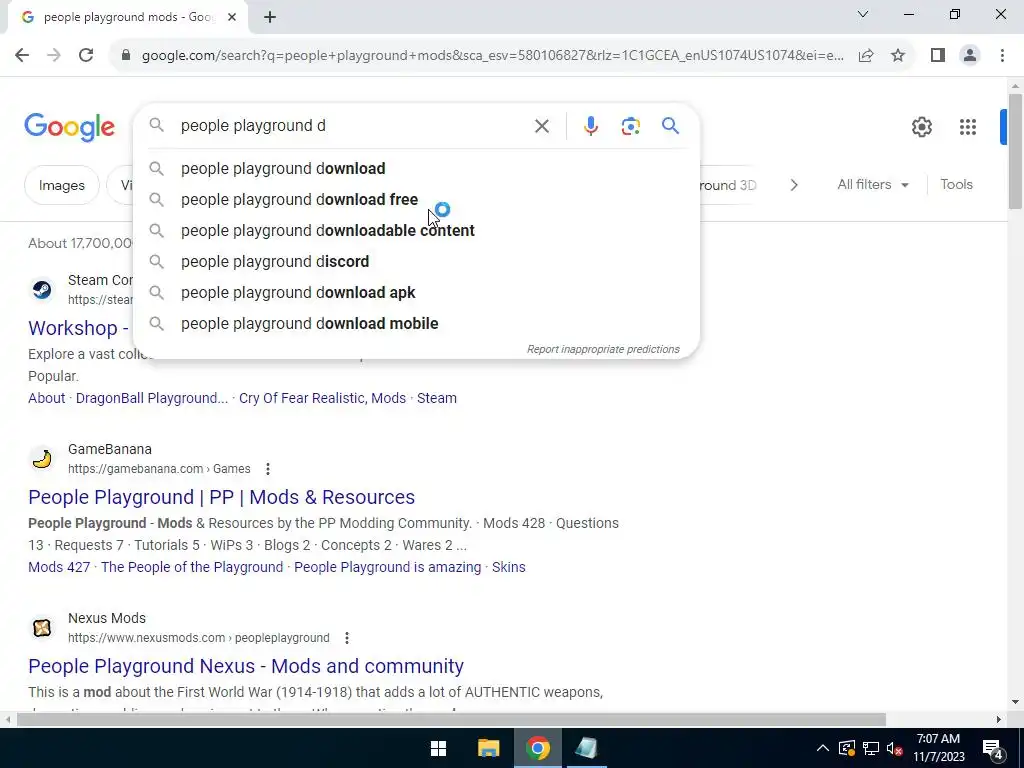Click the taskbar clock showing 7:07 AM

click(938, 748)
